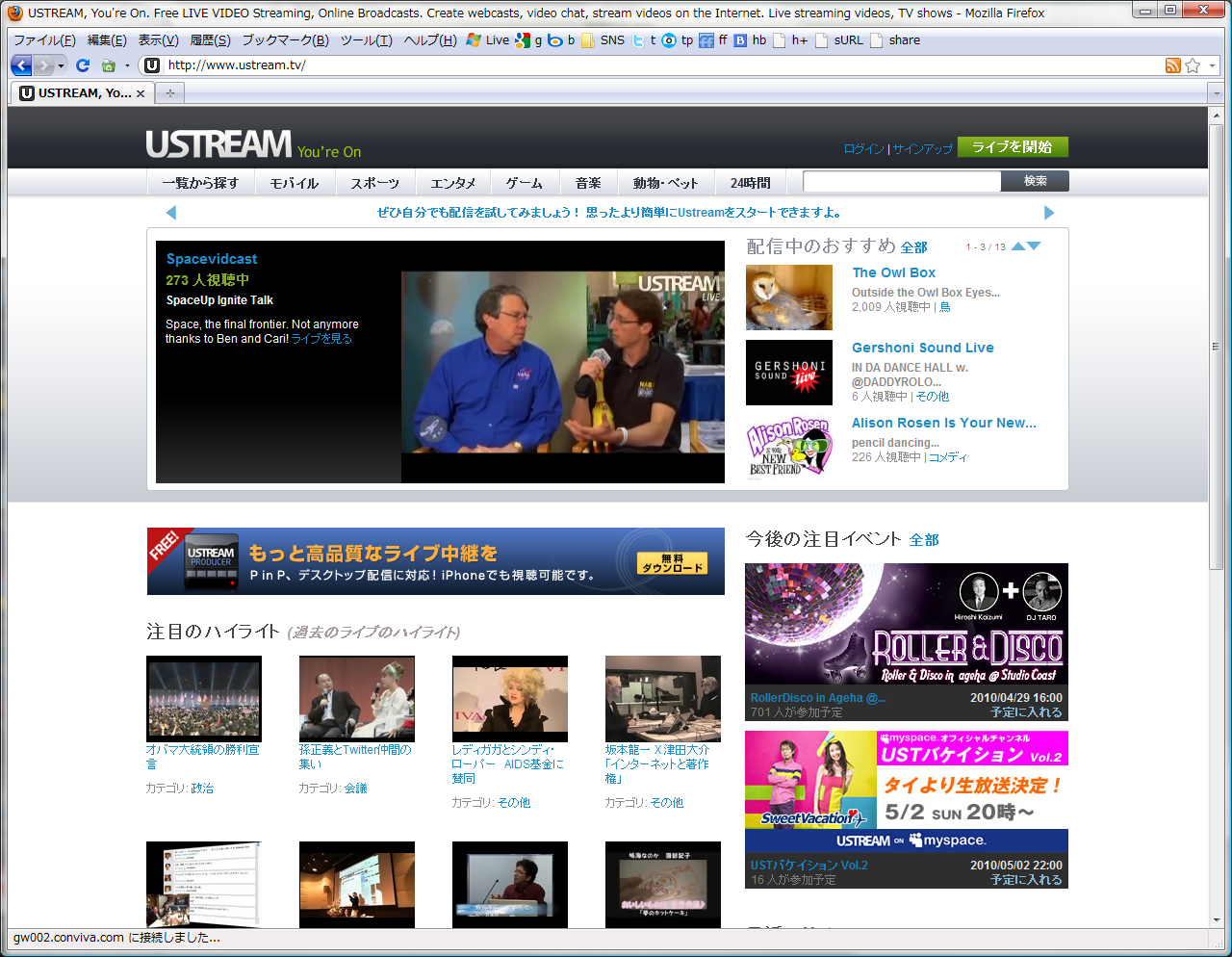
Task: Reload the page with the refresh icon
Action: 83,65
